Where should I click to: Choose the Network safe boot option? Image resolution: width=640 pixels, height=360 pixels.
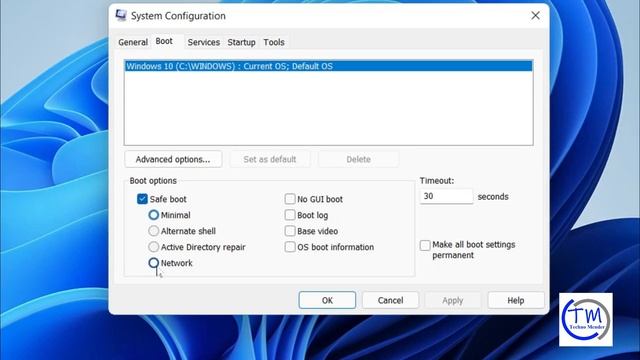click(x=153, y=263)
